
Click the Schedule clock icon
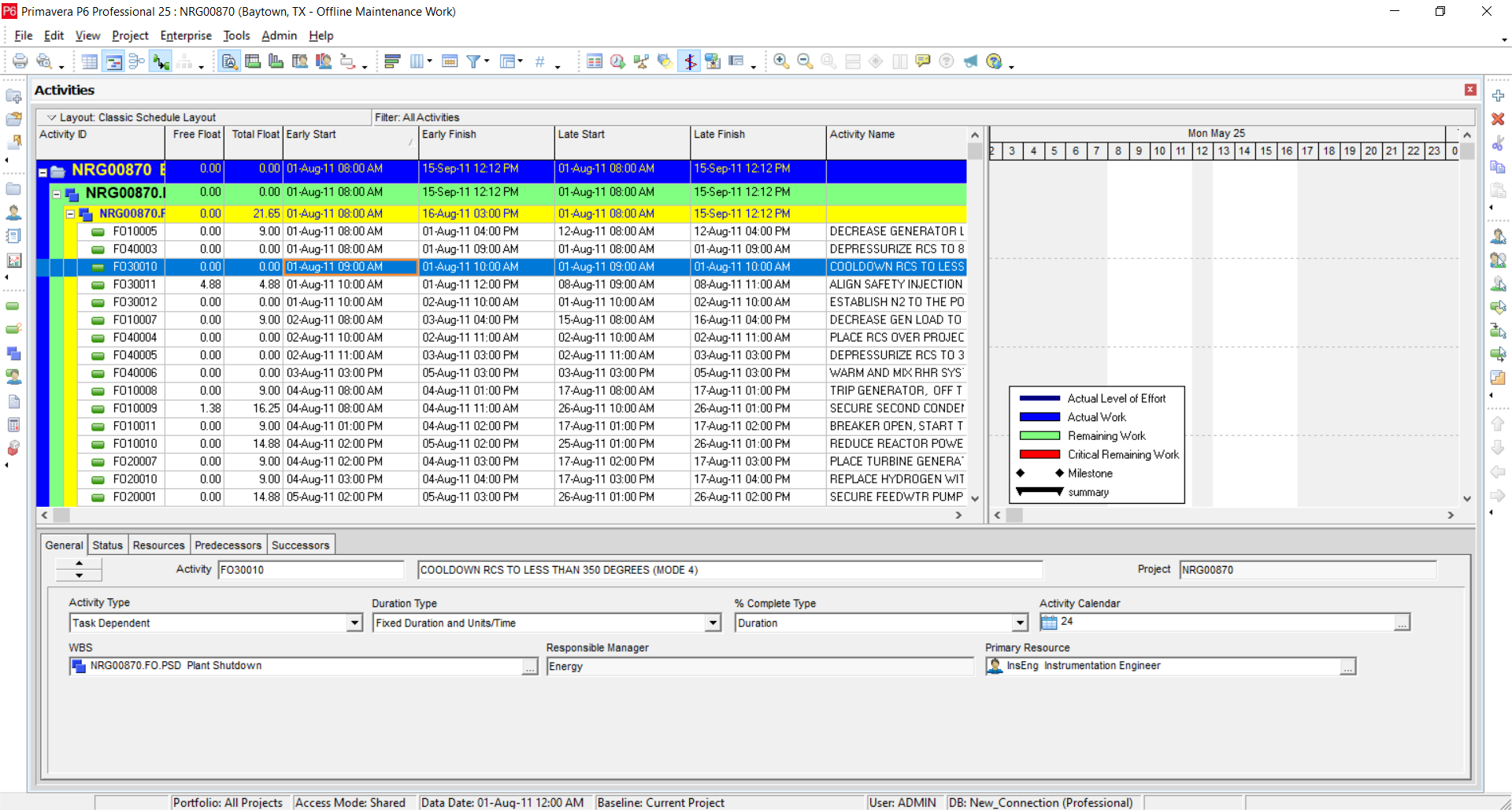[x=618, y=61]
